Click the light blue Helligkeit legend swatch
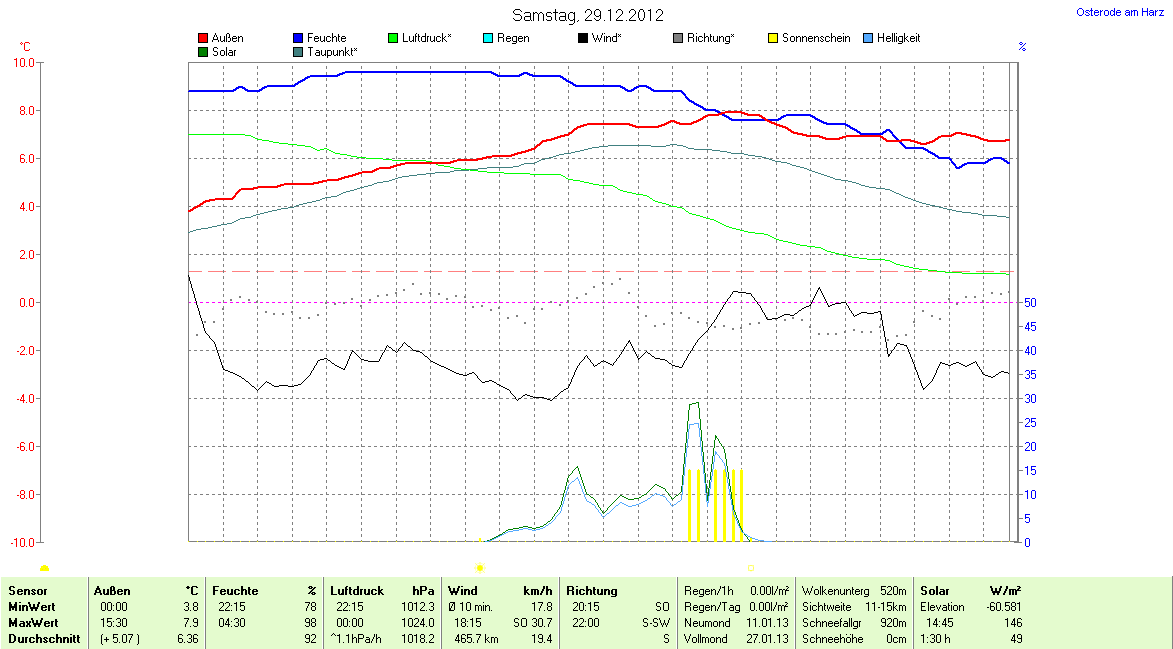1173x649 pixels. [x=868, y=39]
